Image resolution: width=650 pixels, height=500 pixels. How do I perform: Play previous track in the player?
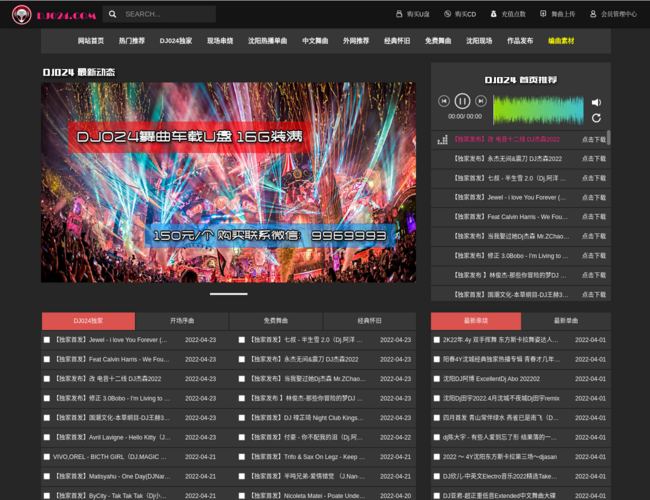click(444, 101)
